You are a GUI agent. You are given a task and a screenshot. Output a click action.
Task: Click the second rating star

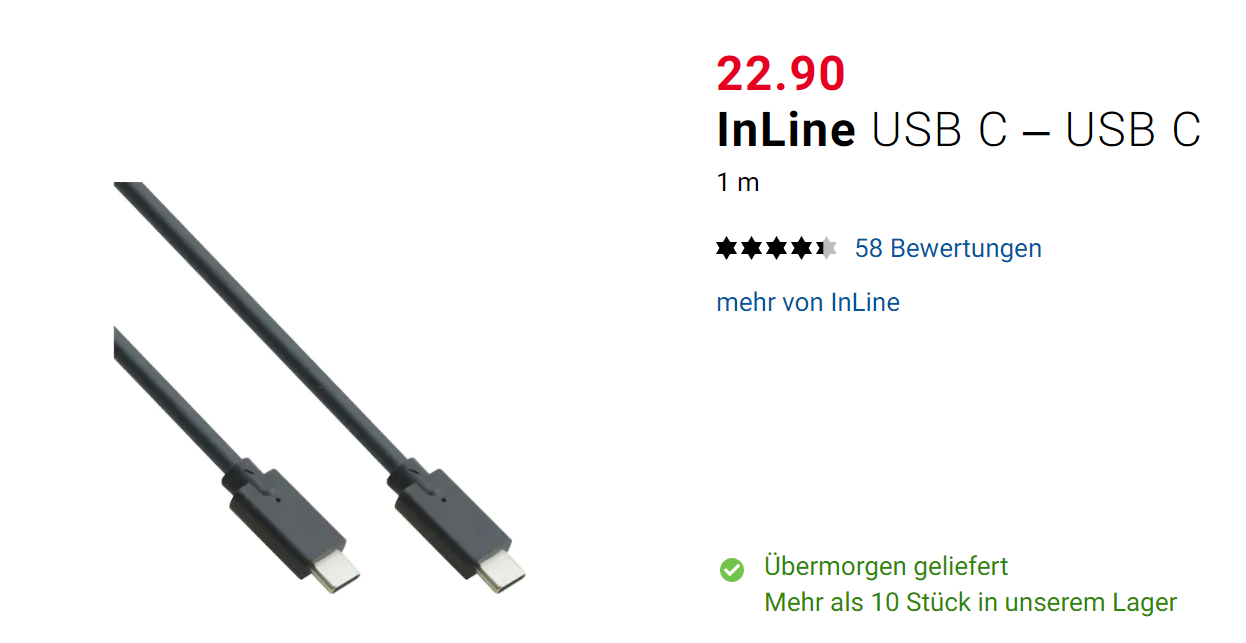tap(752, 248)
